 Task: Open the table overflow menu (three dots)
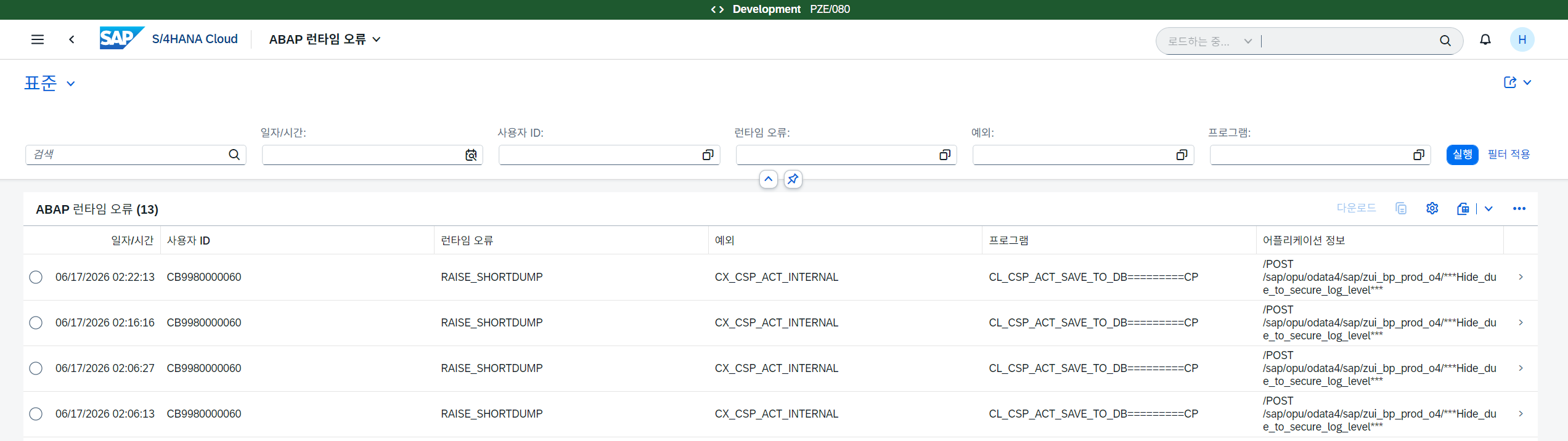(1519, 209)
